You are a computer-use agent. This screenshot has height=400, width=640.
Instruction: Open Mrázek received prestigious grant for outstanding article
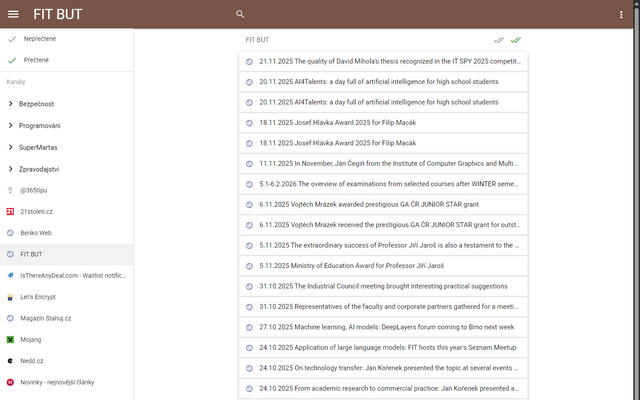[383, 225]
